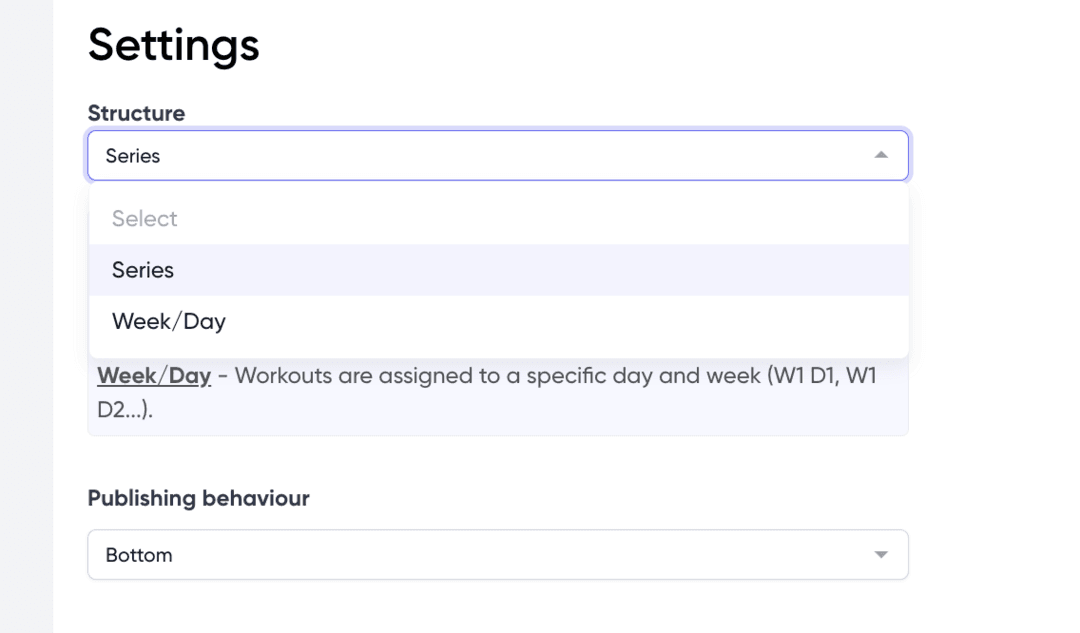
Task: Select the greyed 'Select' placeholder option
Action: pos(145,219)
